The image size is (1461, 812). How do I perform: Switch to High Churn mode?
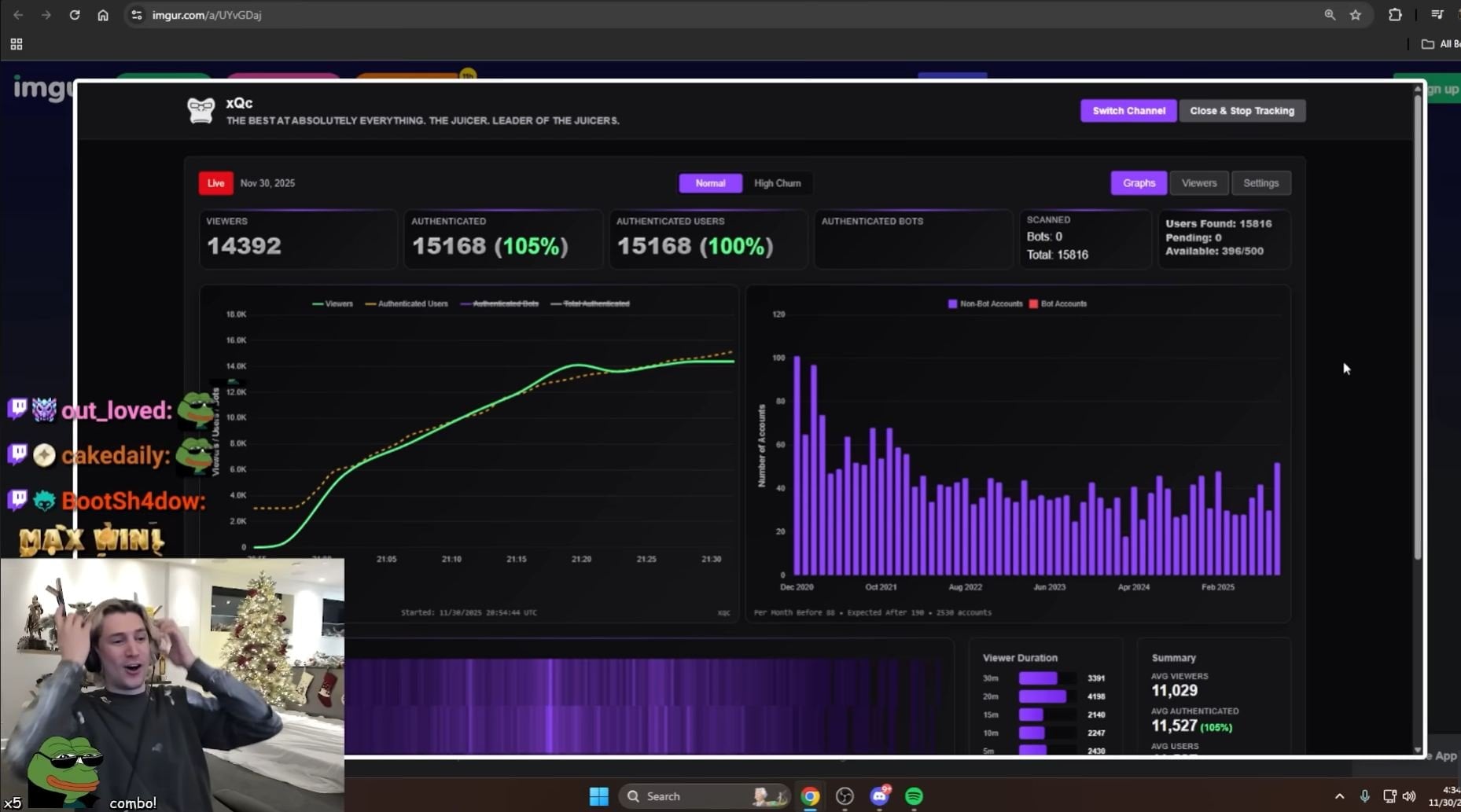[x=777, y=183]
